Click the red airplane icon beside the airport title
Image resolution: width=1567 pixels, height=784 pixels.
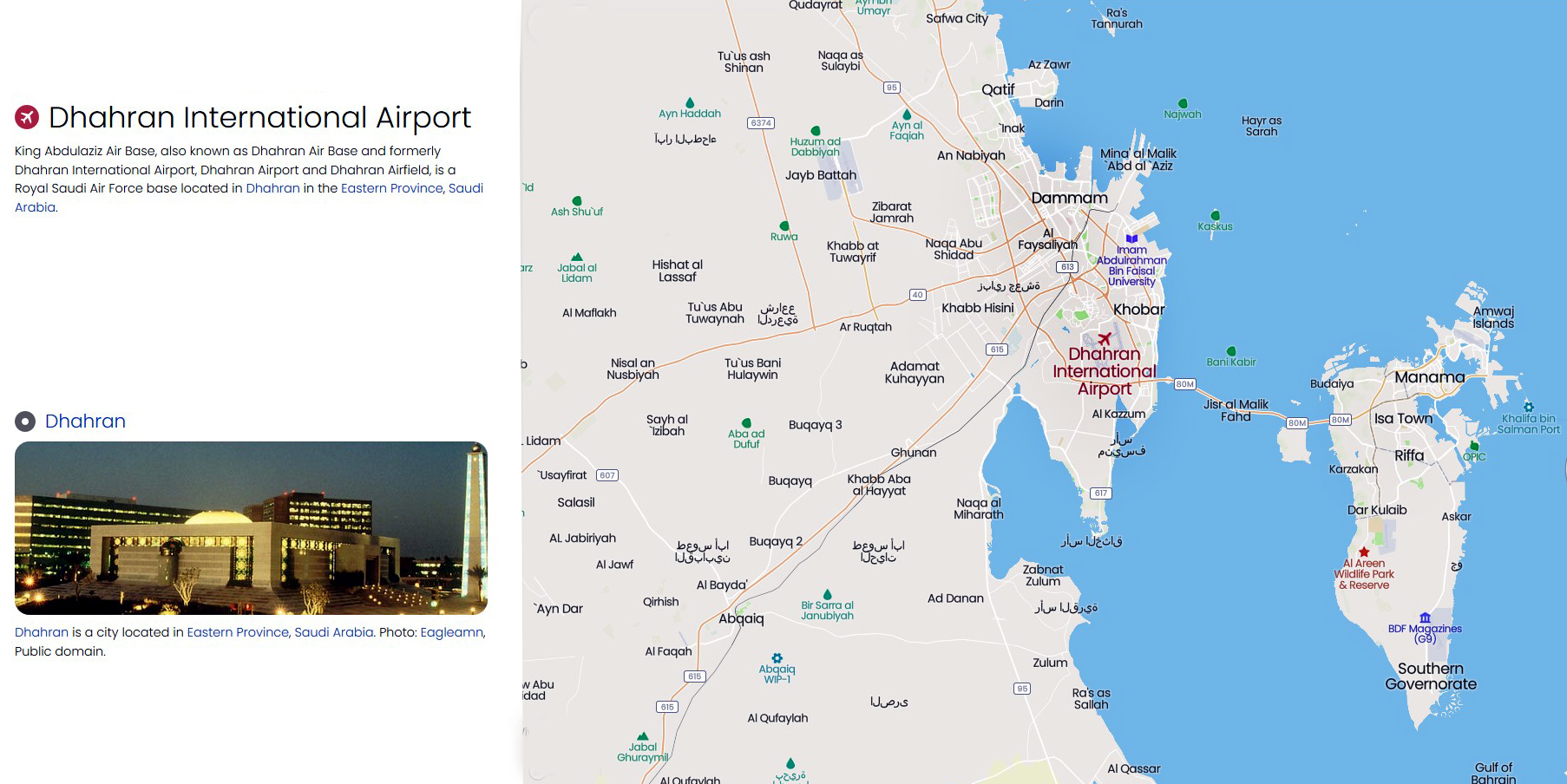(27, 117)
